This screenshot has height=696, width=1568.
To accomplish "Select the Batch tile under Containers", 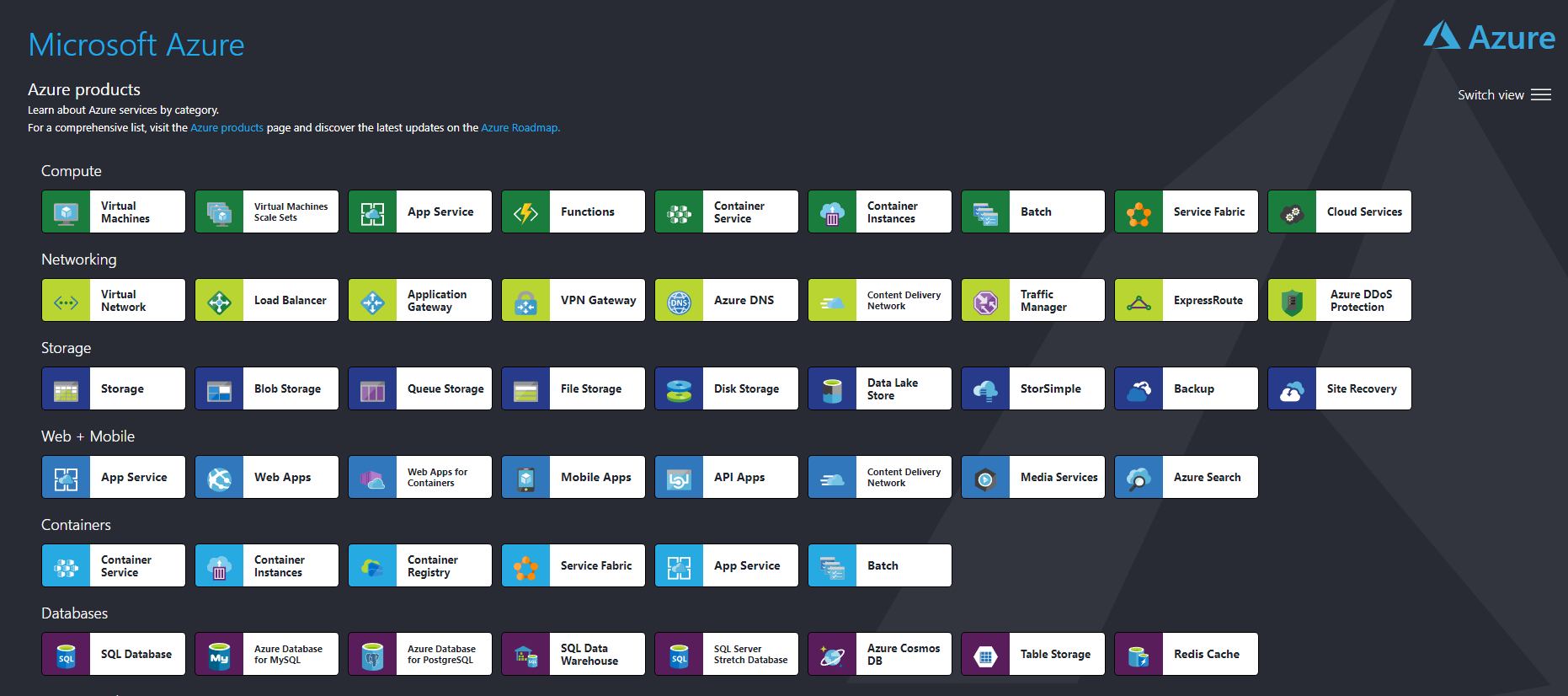I will (x=880, y=565).
